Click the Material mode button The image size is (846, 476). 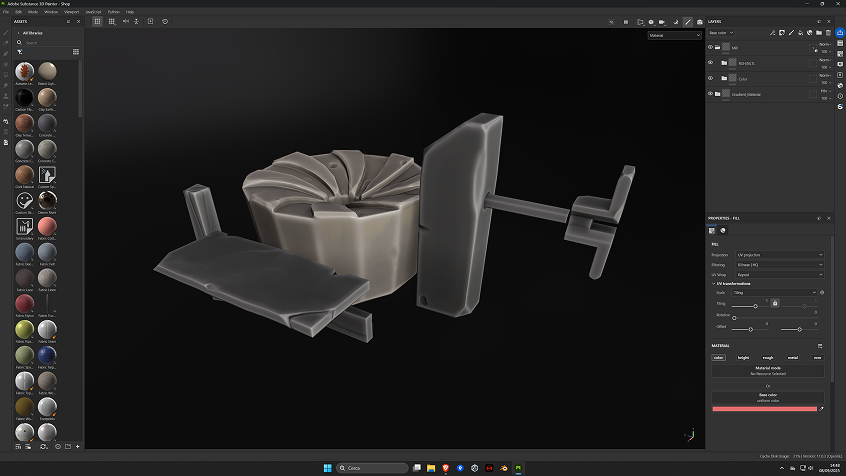pyautogui.click(x=768, y=371)
